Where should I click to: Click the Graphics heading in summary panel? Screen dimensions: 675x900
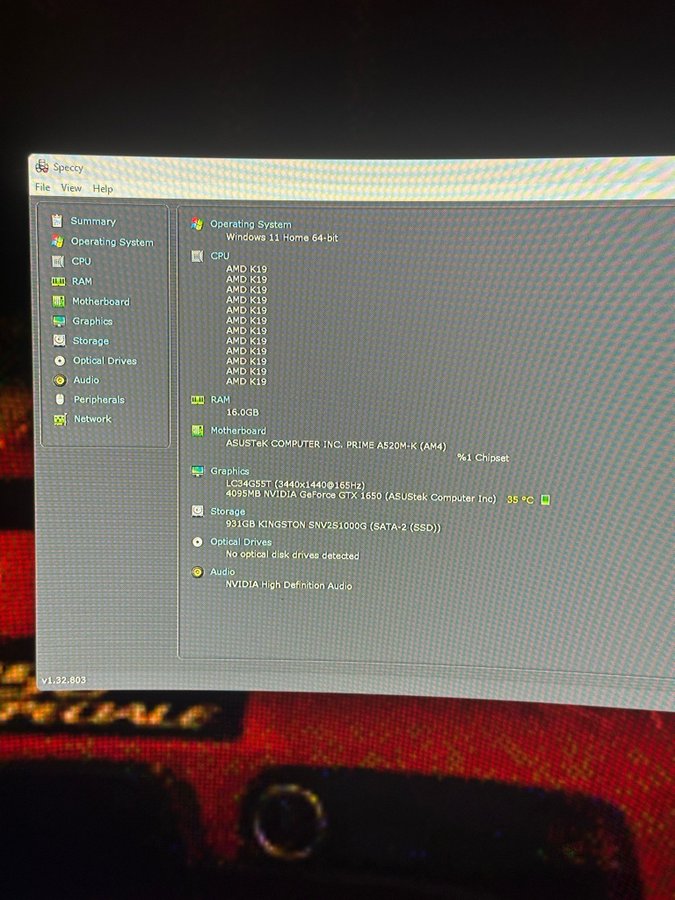click(x=230, y=471)
